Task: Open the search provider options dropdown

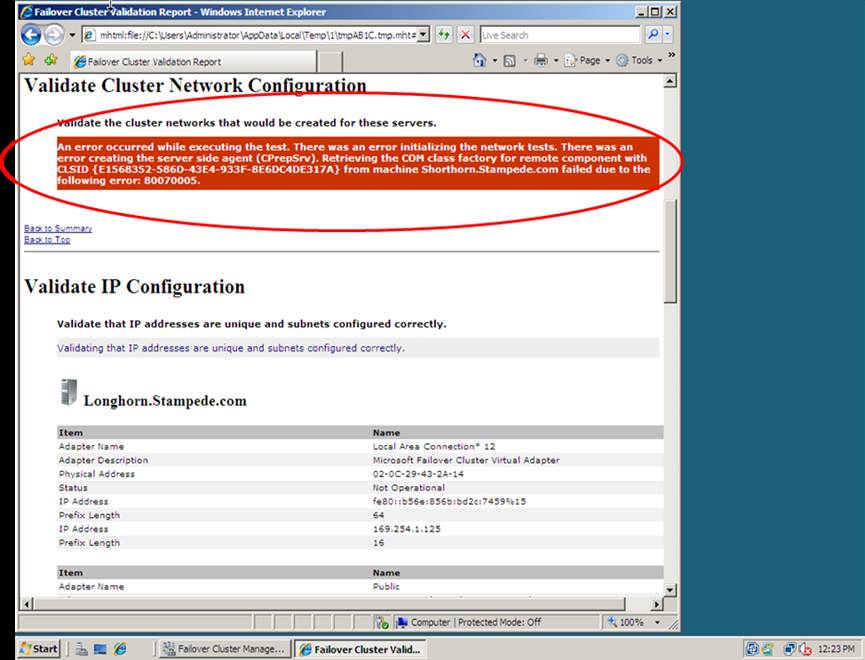Action: [667, 35]
